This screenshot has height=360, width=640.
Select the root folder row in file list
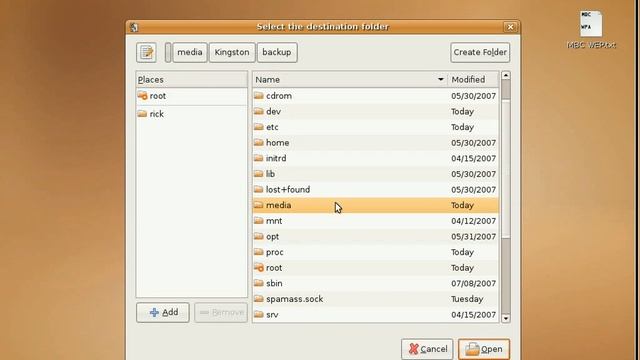[376, 268]
